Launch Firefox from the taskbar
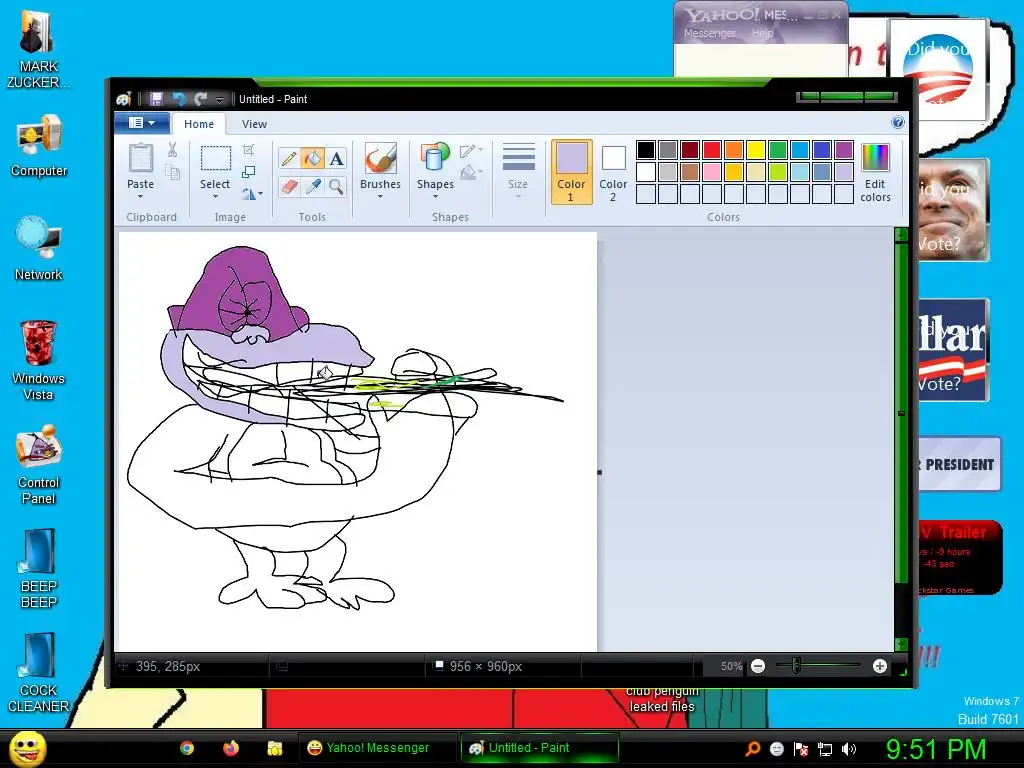Viewport: 1024px width, 768px height. click(x=231, y=748)
